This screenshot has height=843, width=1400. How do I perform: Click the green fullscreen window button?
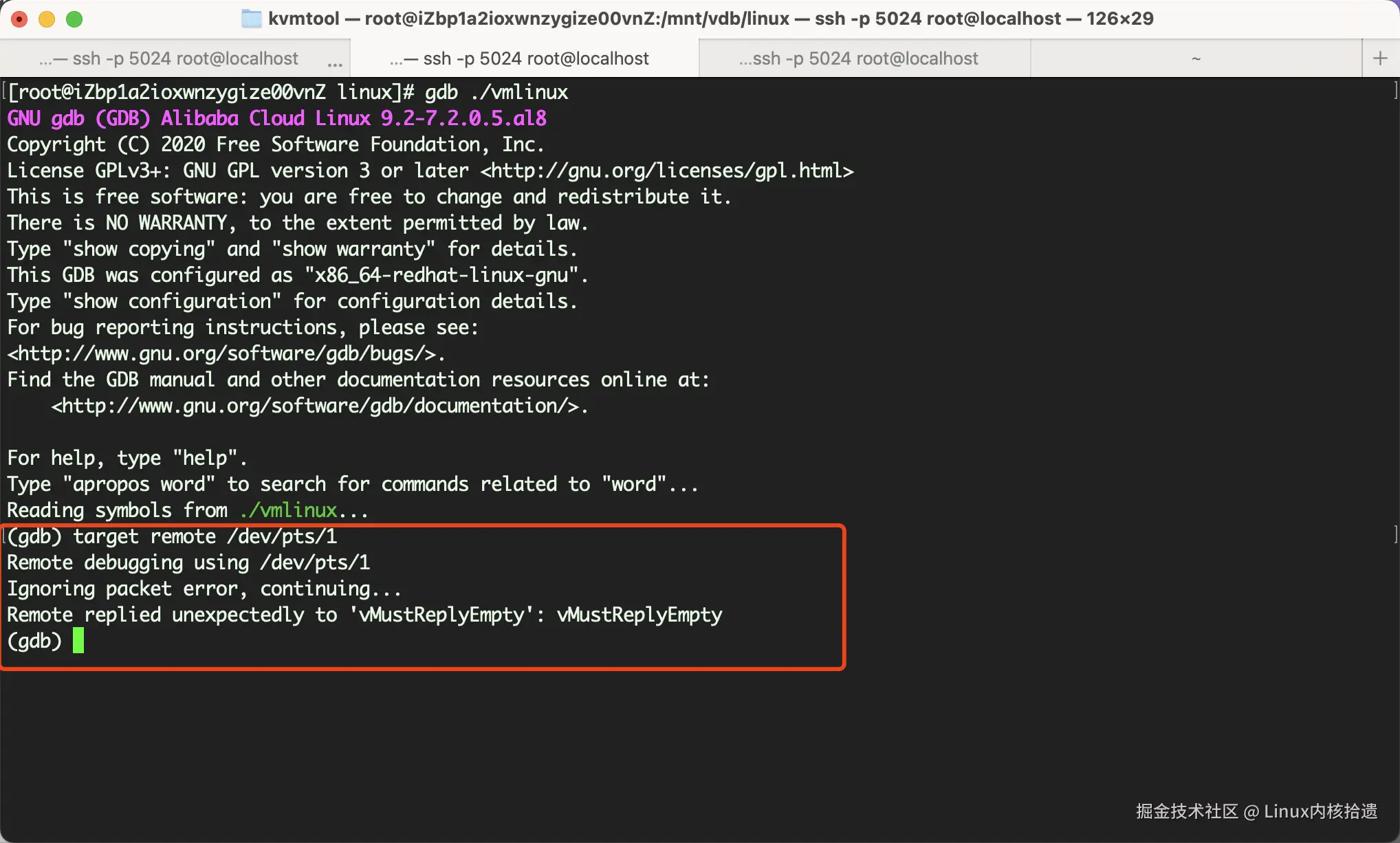click(74, 19)
